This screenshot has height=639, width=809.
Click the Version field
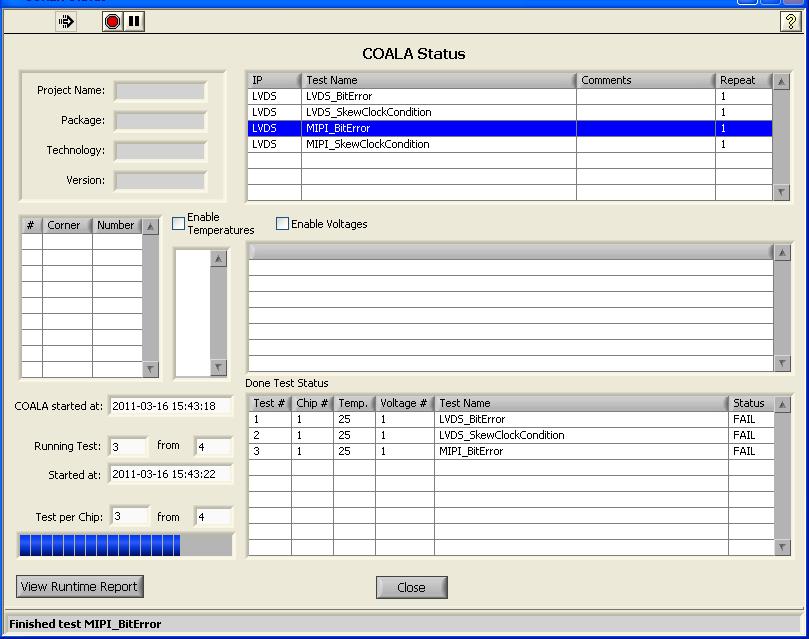[x=160, y=181]
